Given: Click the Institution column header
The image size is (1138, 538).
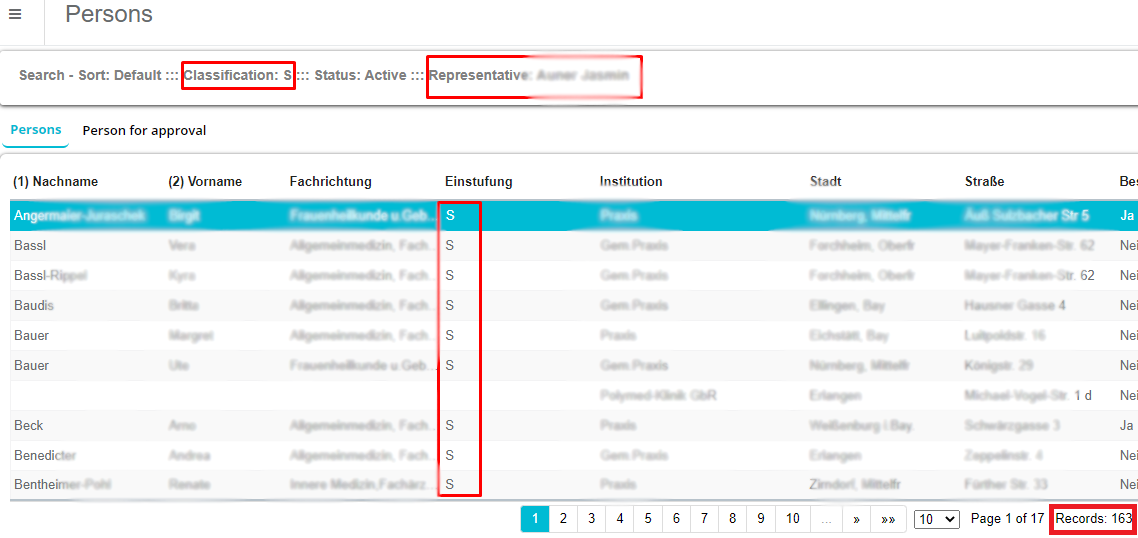Looking at the screenshot, I should click(x=631, y=182).
